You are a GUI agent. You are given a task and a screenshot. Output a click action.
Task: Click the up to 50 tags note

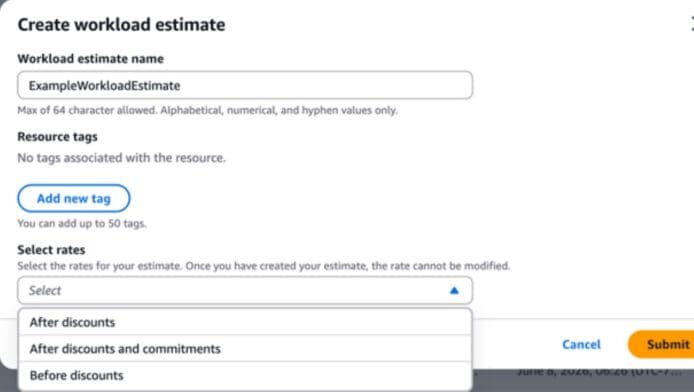click(x=81, y=223)
